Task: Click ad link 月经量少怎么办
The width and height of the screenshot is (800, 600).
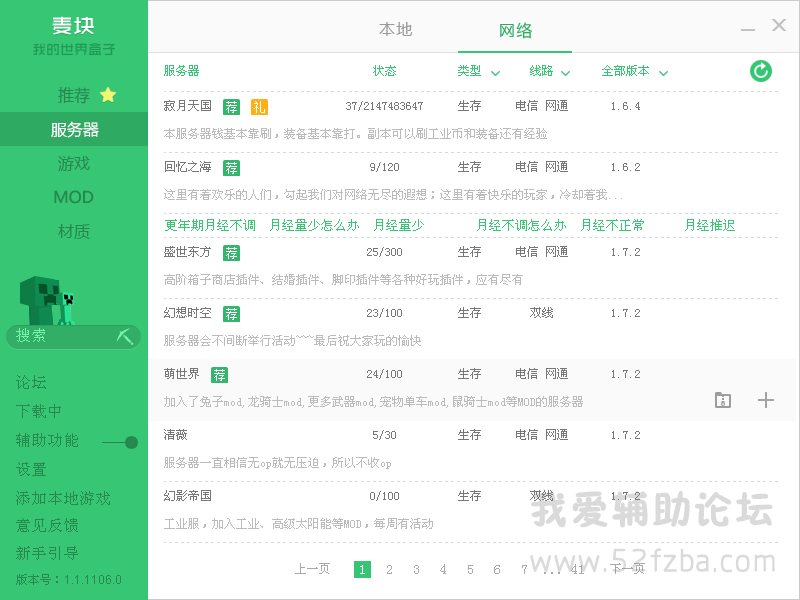Action: tap(314, 226)
